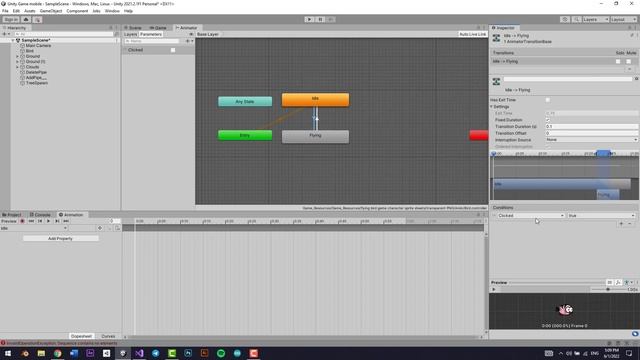Select the Animator tab
Image resolution: width=640 pixels, height=360 pixels.
(187, 28)
